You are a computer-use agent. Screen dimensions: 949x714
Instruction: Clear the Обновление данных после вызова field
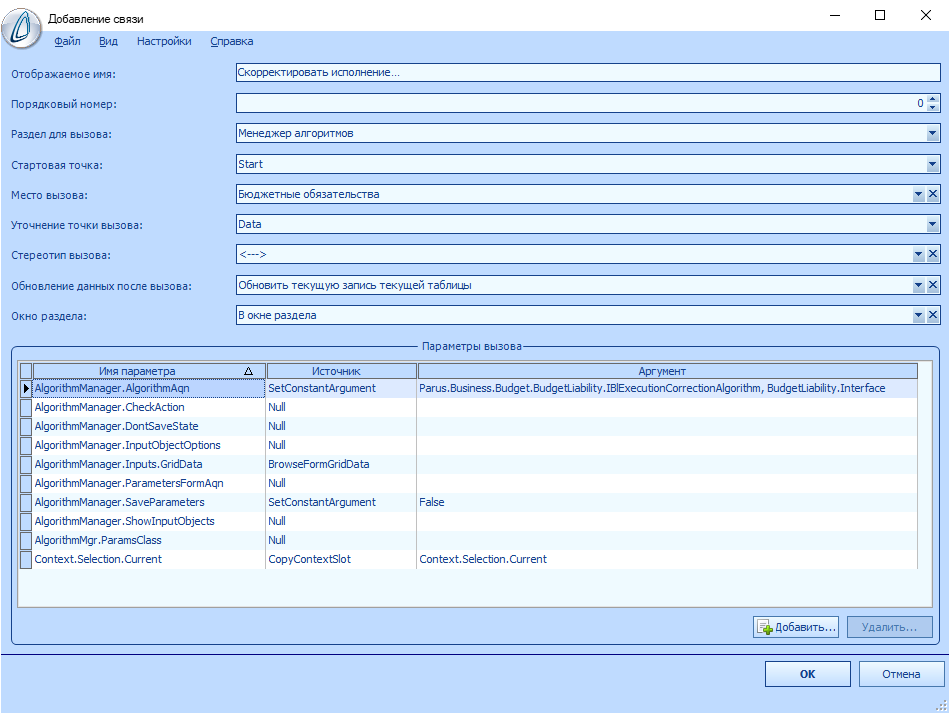[x=933, y=286]
